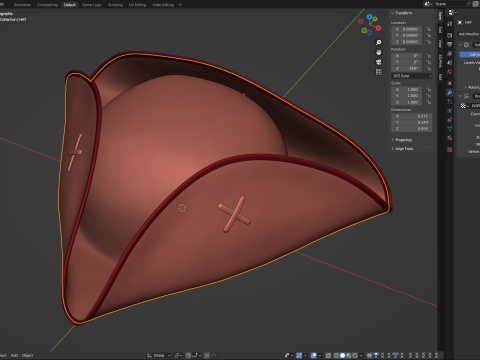
Task: Open the View Layer properties tab icon
Action: pos(450,53)
